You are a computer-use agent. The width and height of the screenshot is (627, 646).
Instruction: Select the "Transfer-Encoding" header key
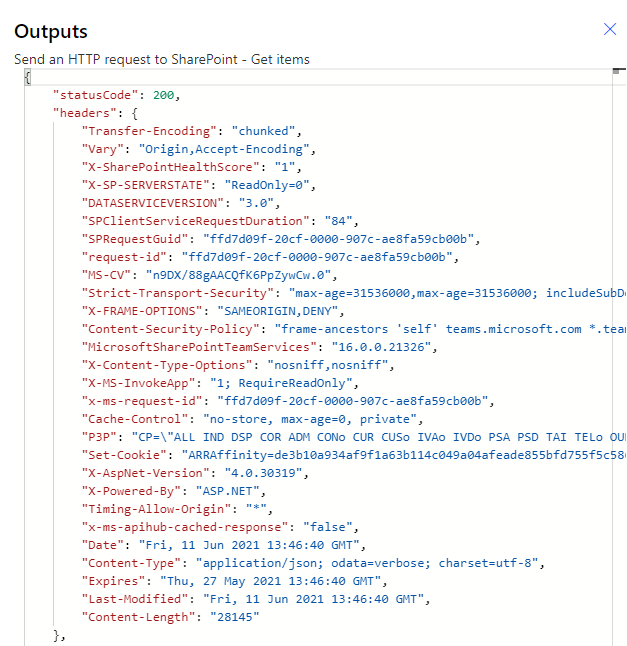[x=150, y=131]
